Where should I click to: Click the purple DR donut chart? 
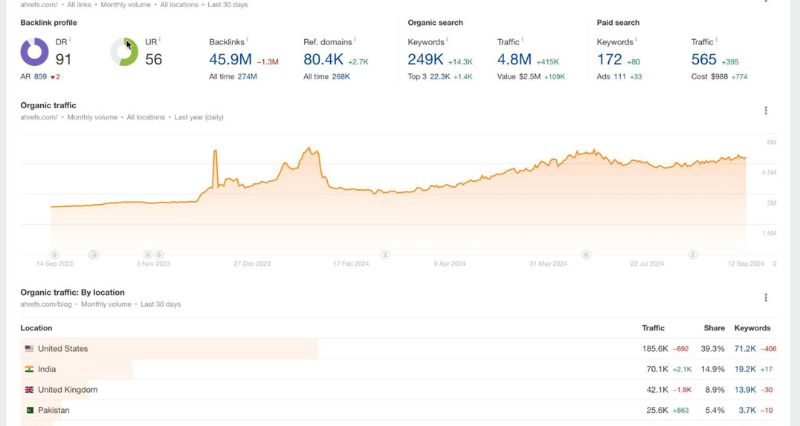click(x=34, y=52)
